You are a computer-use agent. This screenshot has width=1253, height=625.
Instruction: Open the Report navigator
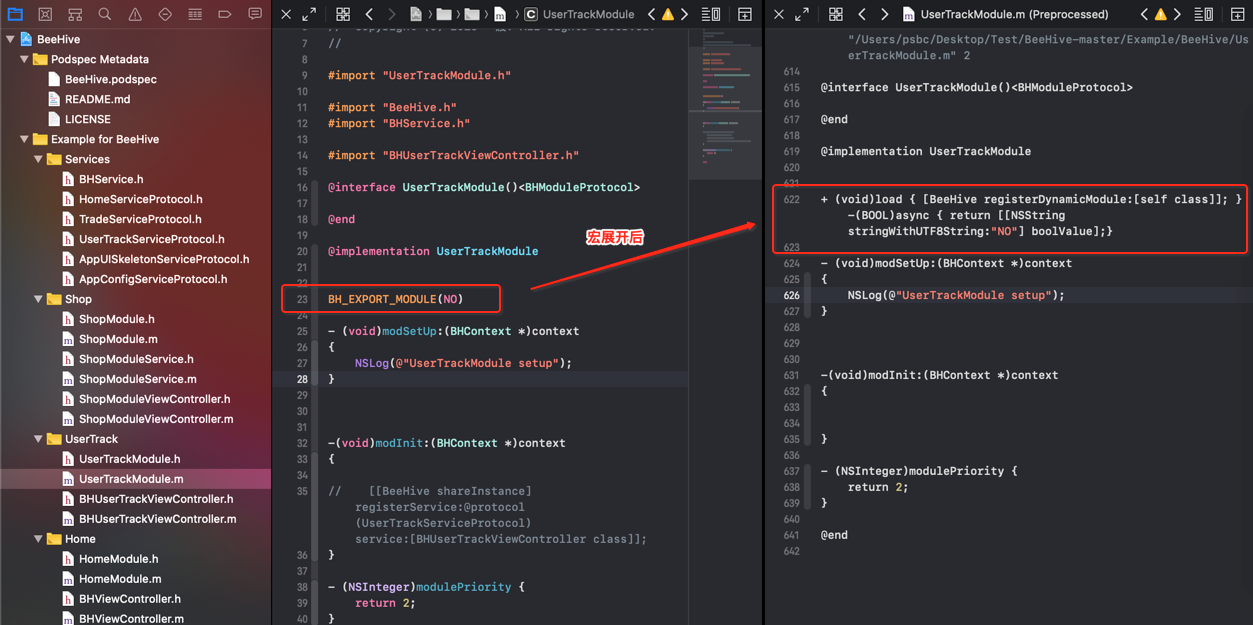255,14
